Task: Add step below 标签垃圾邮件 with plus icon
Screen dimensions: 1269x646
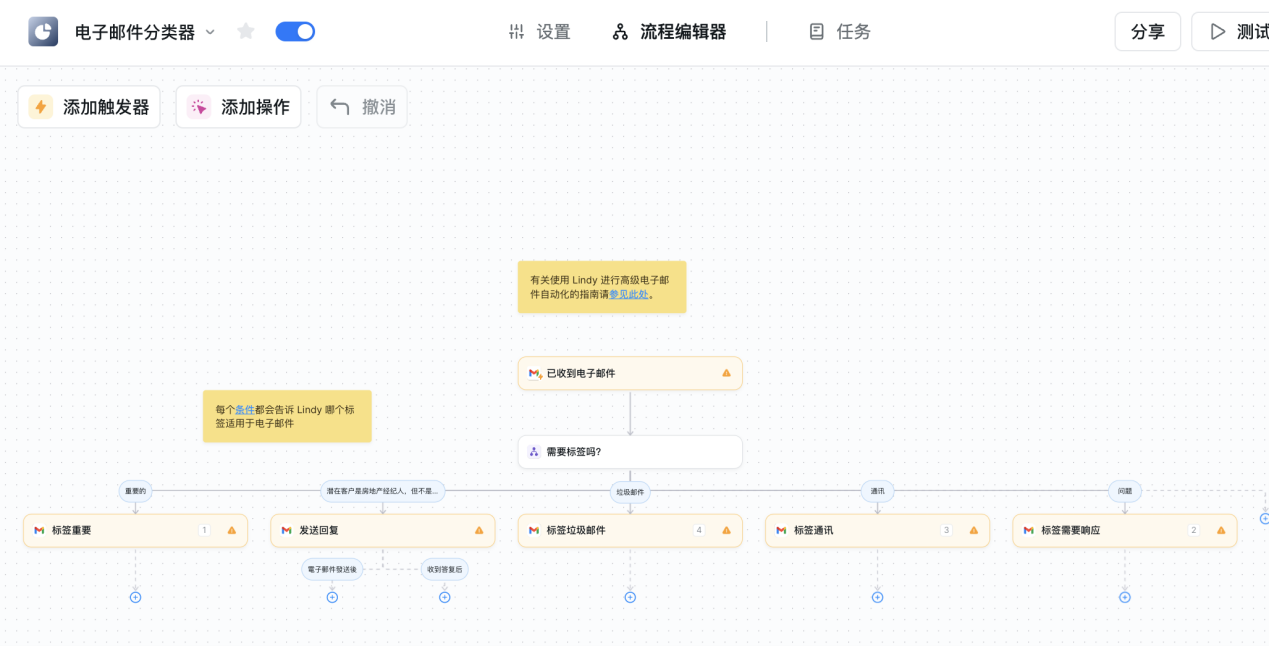Action: click(630, 597)
